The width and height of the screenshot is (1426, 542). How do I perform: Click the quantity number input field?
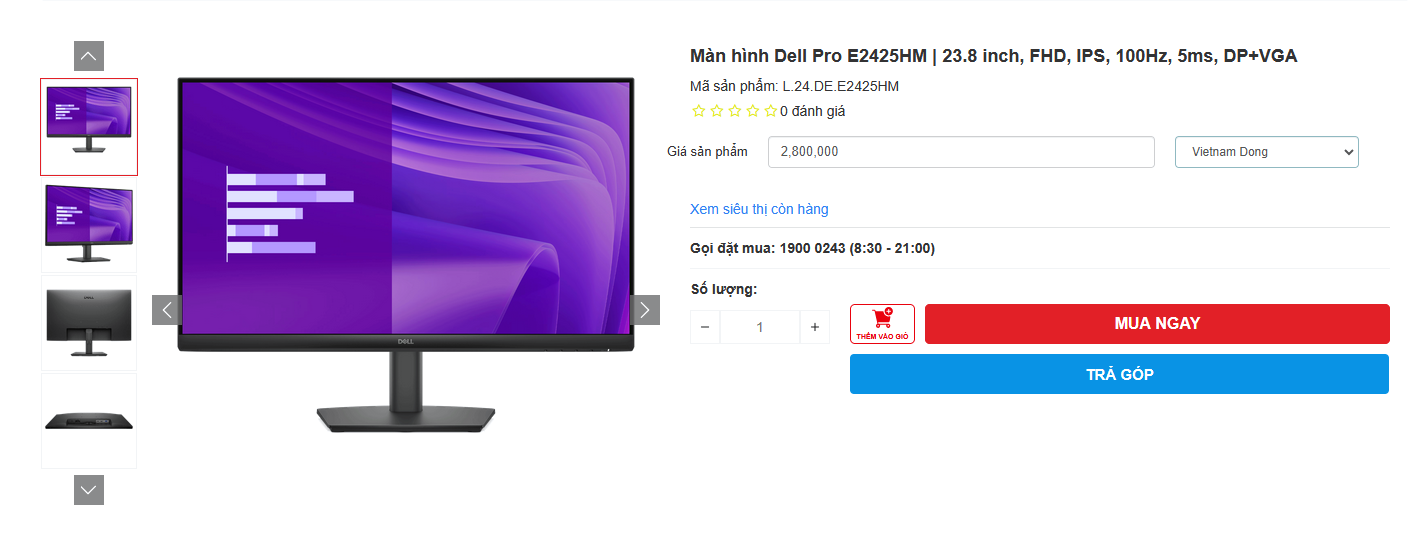pyautogui.click(x=760, y=327)
